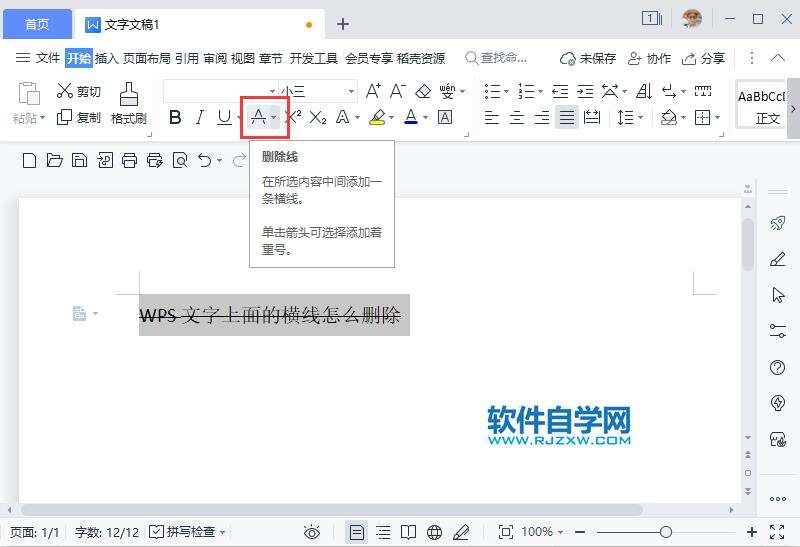
Task: Open highlight color dropdown arrow
Action: click(x=391, y=118)
